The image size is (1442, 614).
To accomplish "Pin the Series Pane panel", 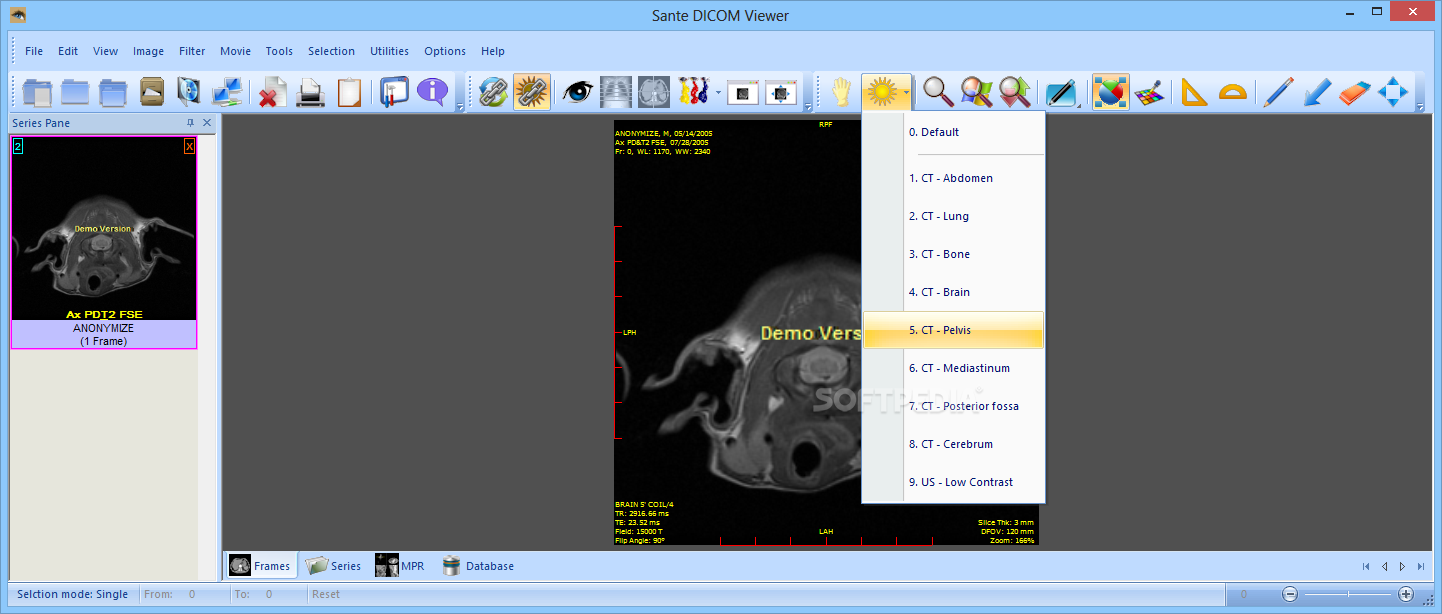I will 190,123.
